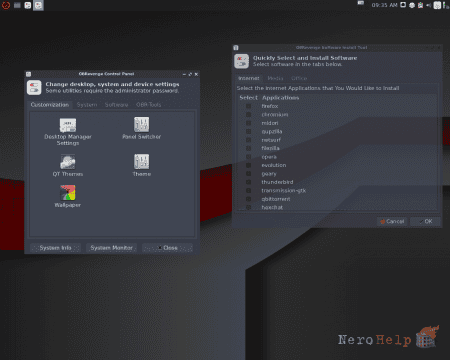Image resolution: width=450 pixels, height=360 pixels.
Task: Click Close button at Control Panel bottom
Action: 167,248
